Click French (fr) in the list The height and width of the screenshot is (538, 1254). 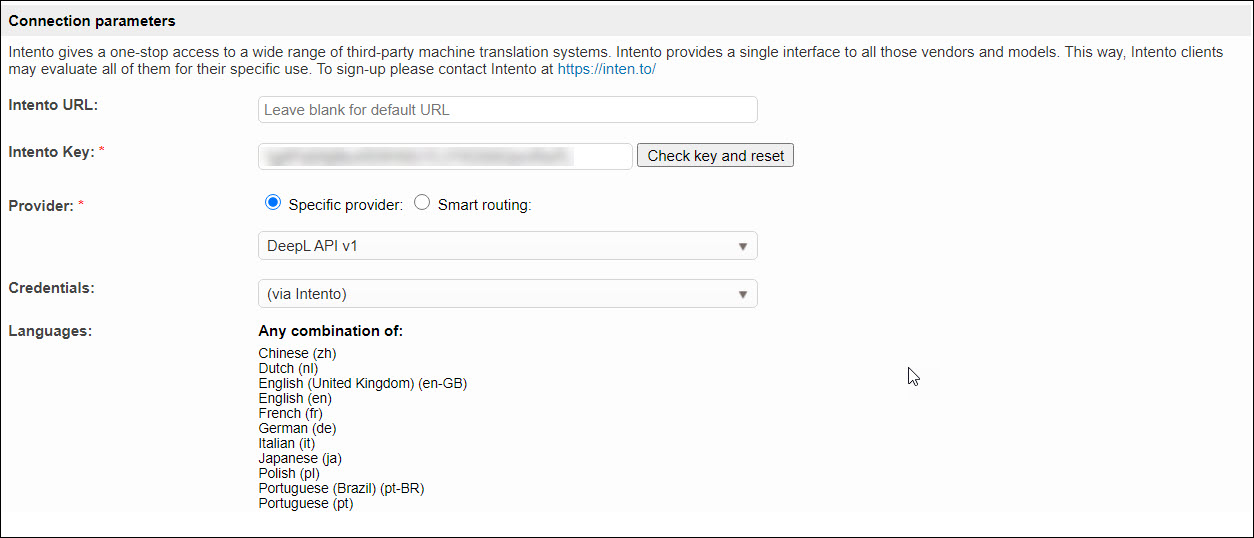click(x=290, y=413)
